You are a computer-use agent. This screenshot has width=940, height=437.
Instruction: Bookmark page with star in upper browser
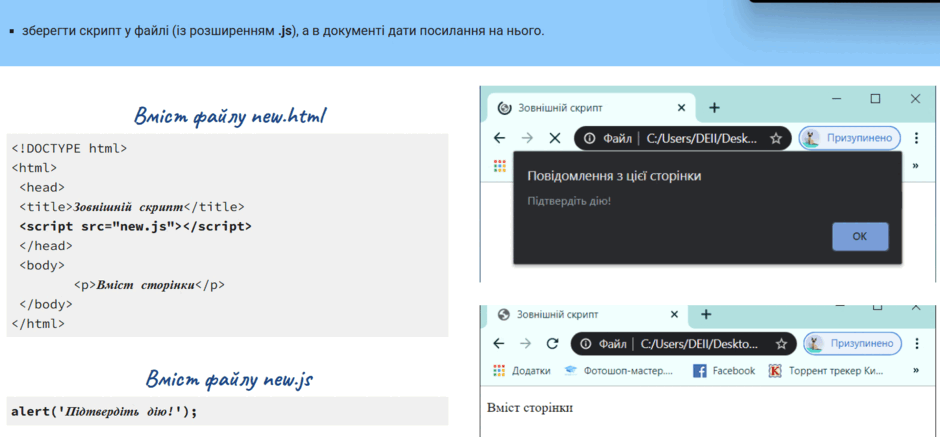[x=776, y=138]
